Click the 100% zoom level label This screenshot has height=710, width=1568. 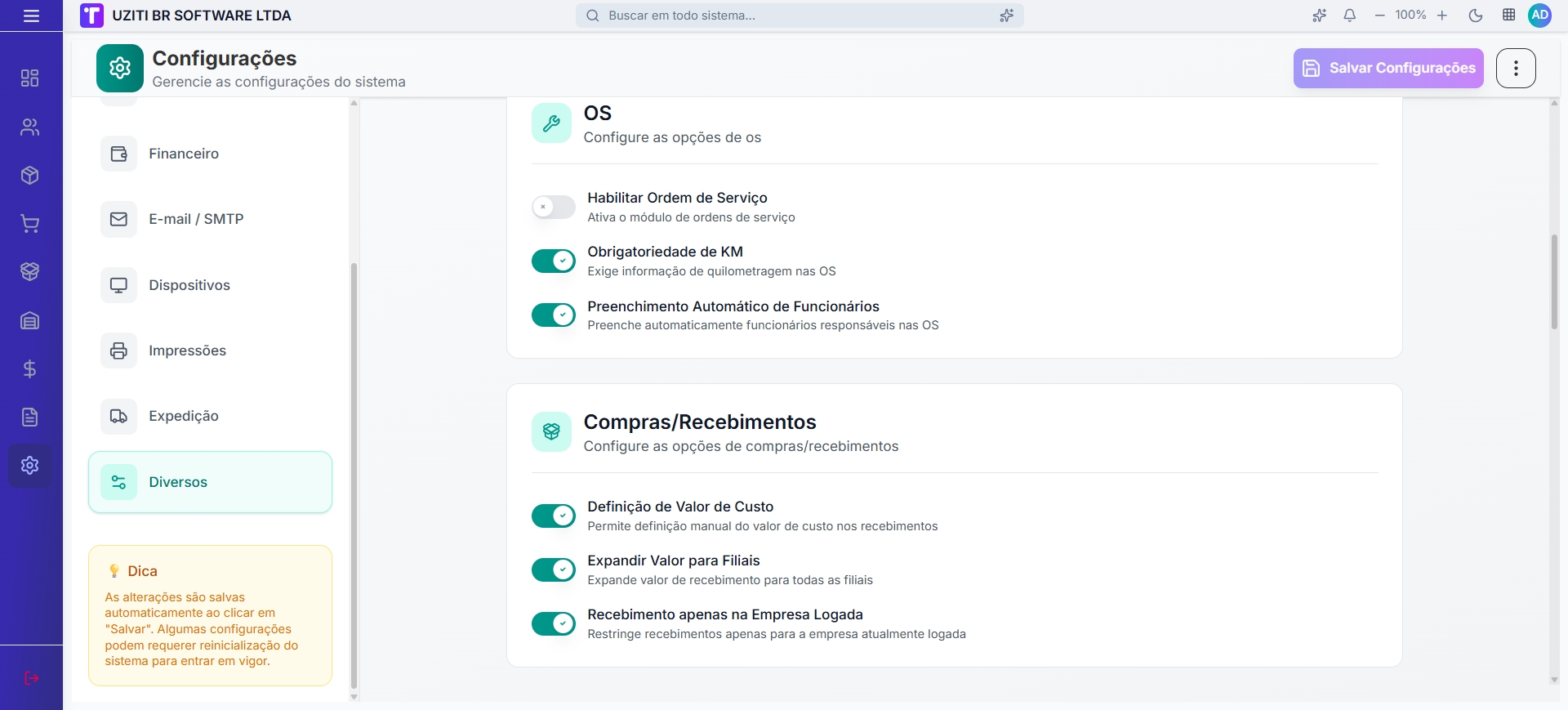1410,16
